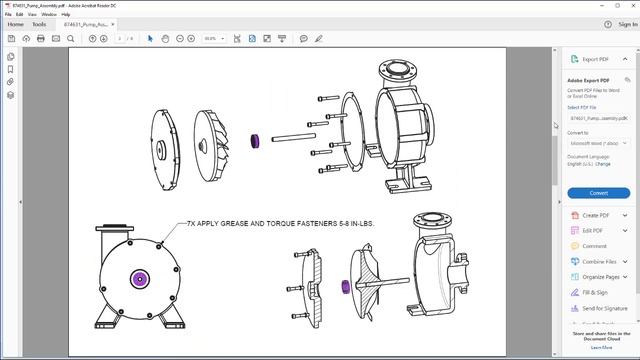This screenshot has width=640, height=360.
Task: Click the help question mark icon
Action: pyautogui.click(x=608, y=24)
